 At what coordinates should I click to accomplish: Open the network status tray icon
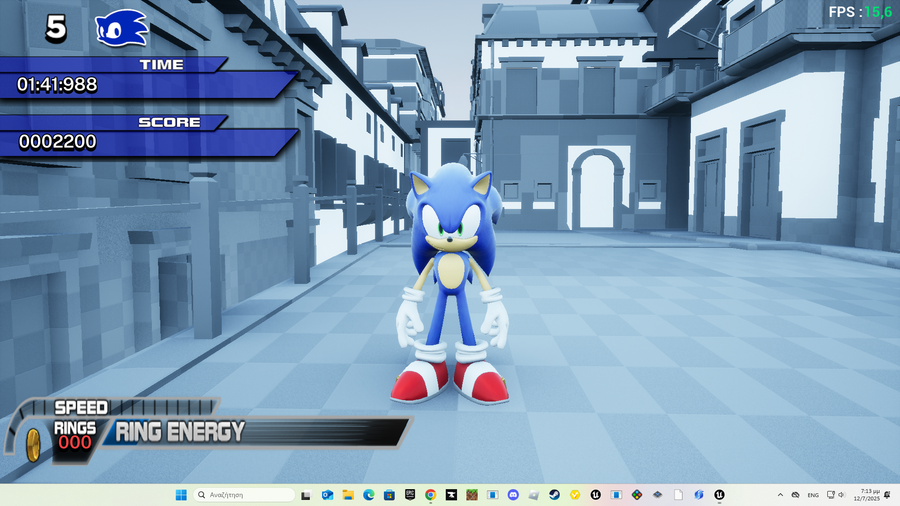(831, 495)
